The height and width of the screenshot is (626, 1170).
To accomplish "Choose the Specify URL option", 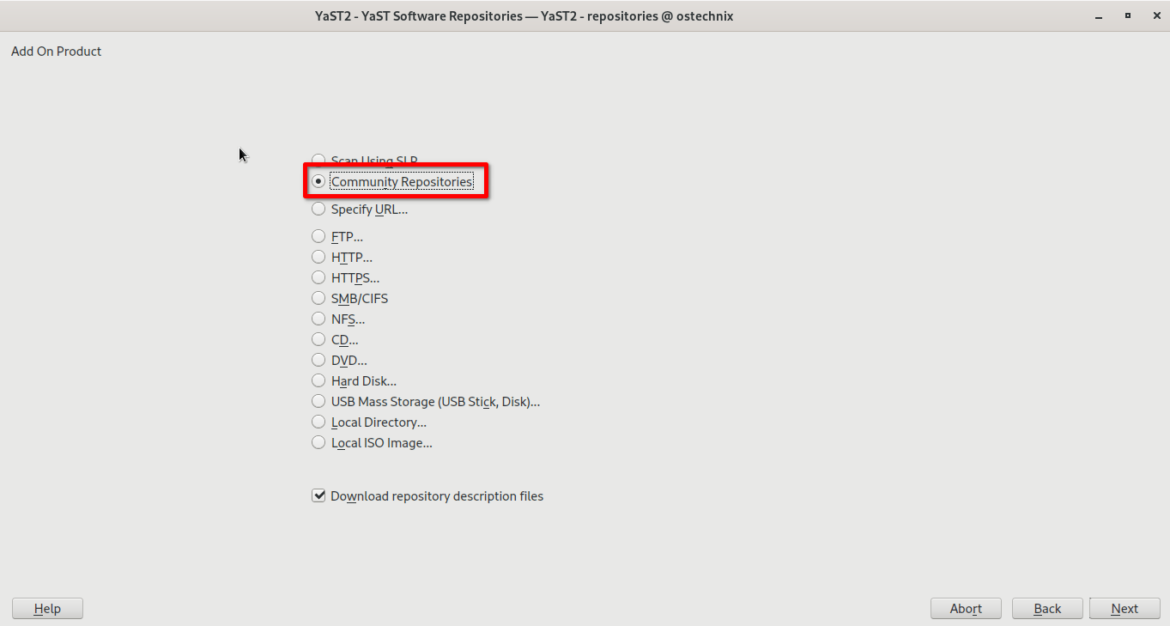I will pyautogui.click(x=319, y=209).
